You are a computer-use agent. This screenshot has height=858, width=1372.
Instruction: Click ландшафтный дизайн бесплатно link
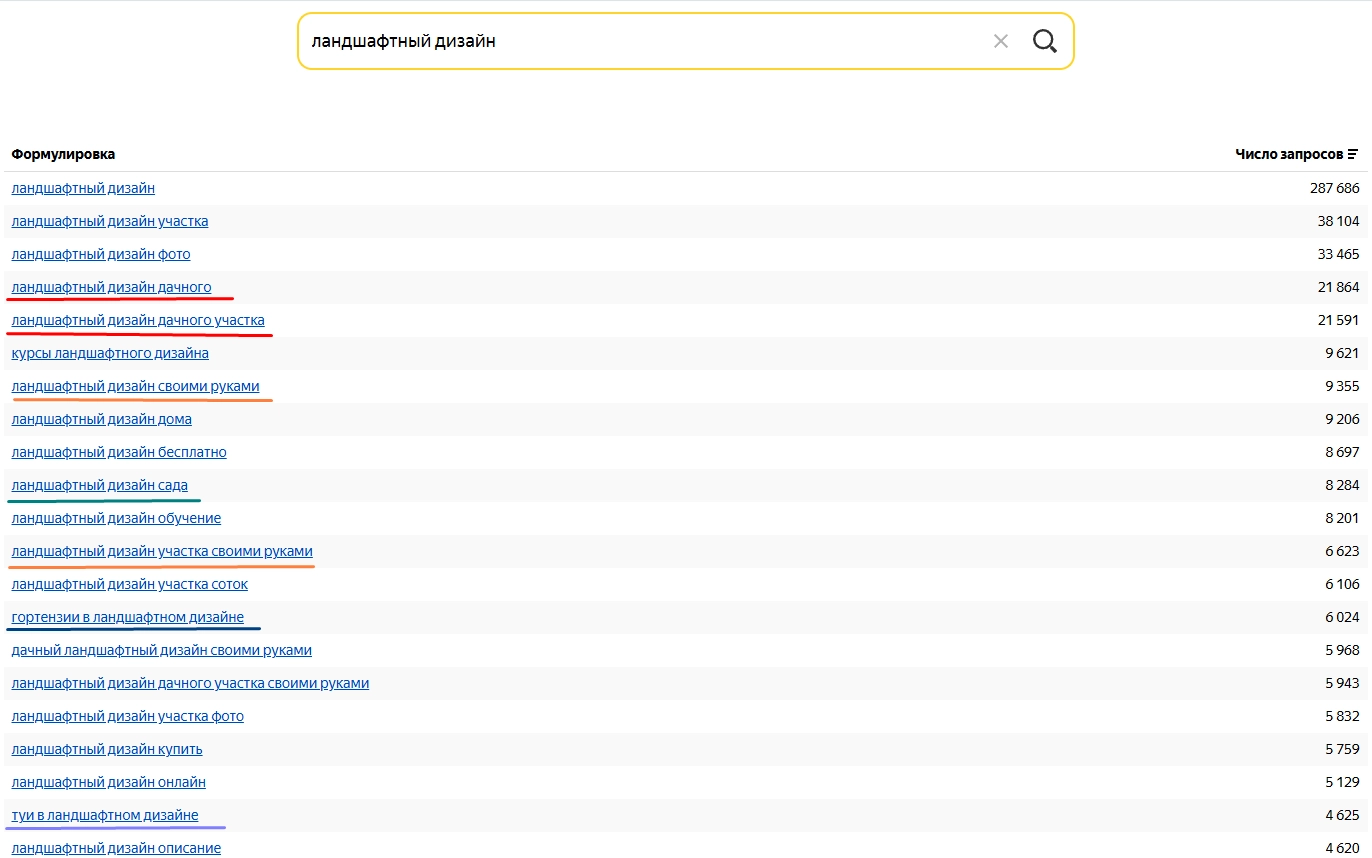click(119, 452)
